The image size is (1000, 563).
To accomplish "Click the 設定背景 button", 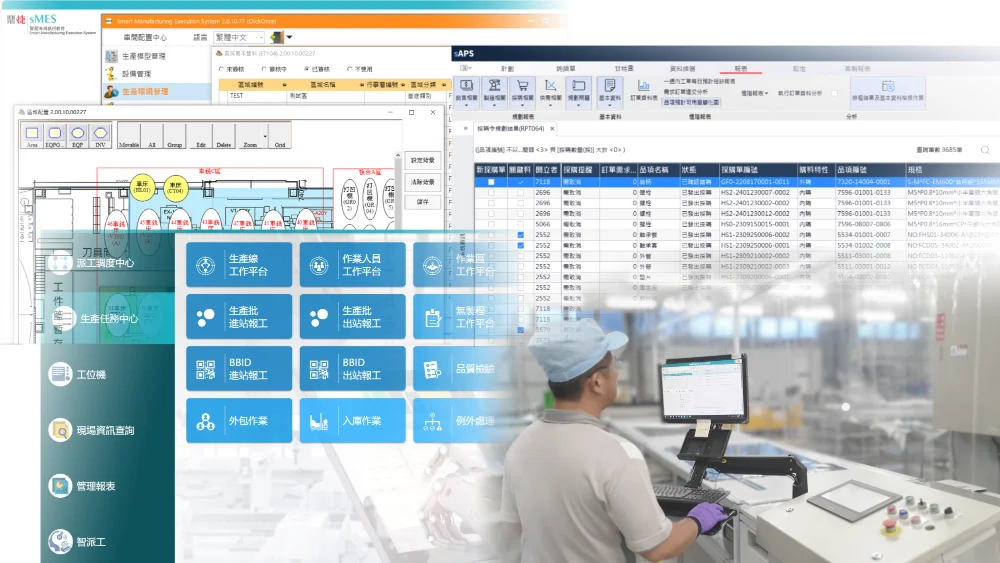I will coord(423,160).
